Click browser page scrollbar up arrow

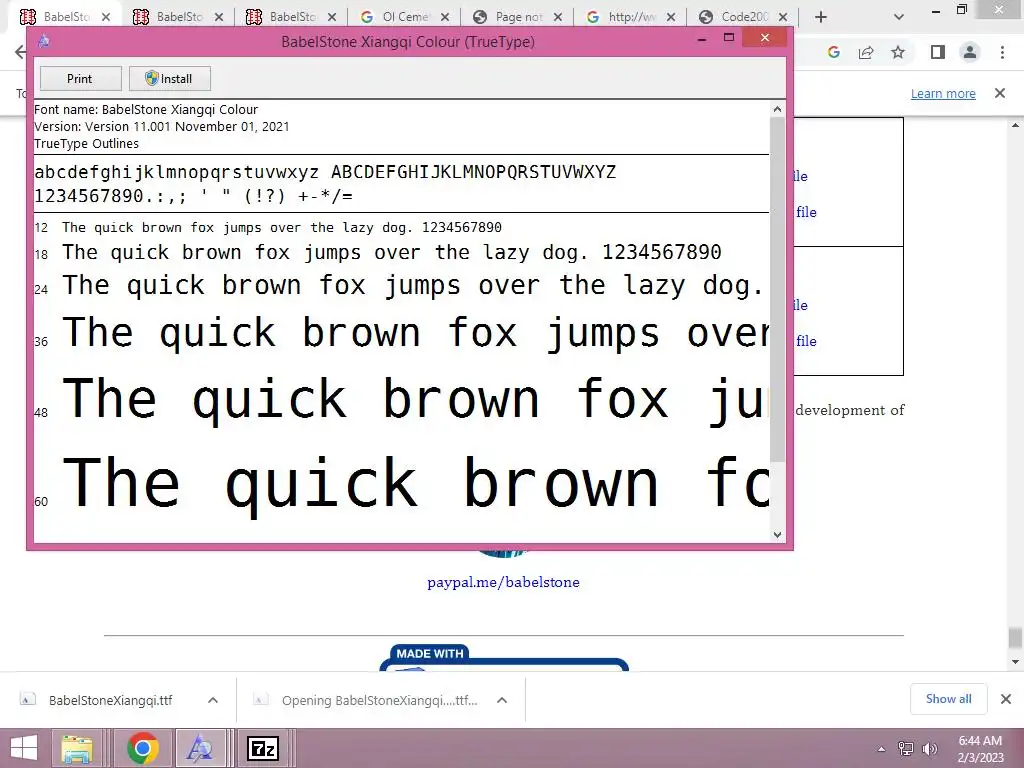tap(1016, 124)
